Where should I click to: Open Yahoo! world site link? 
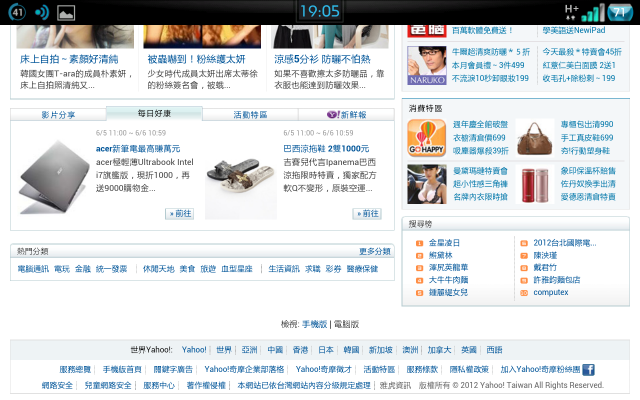(x=194, y=350)
